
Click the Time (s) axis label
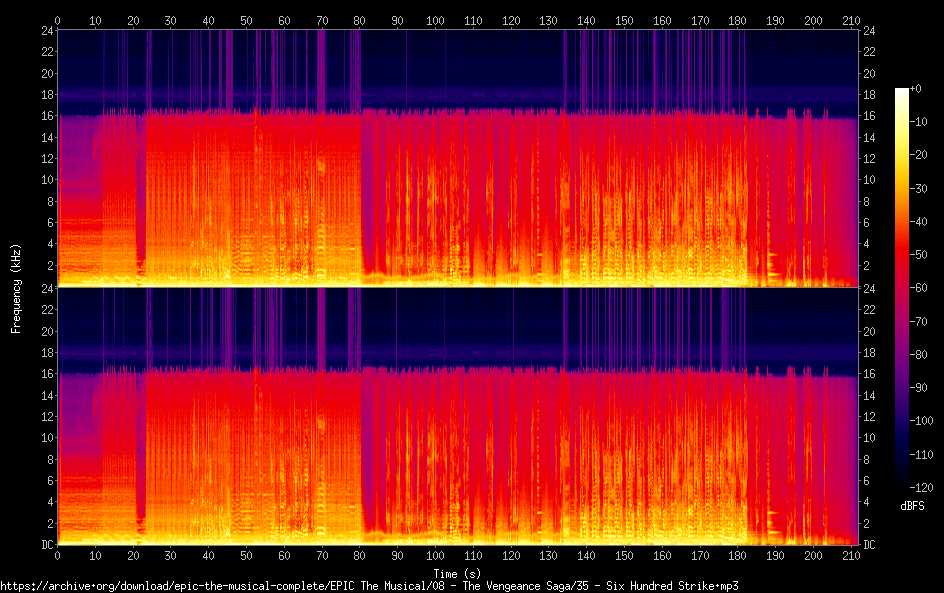point(456,573)
